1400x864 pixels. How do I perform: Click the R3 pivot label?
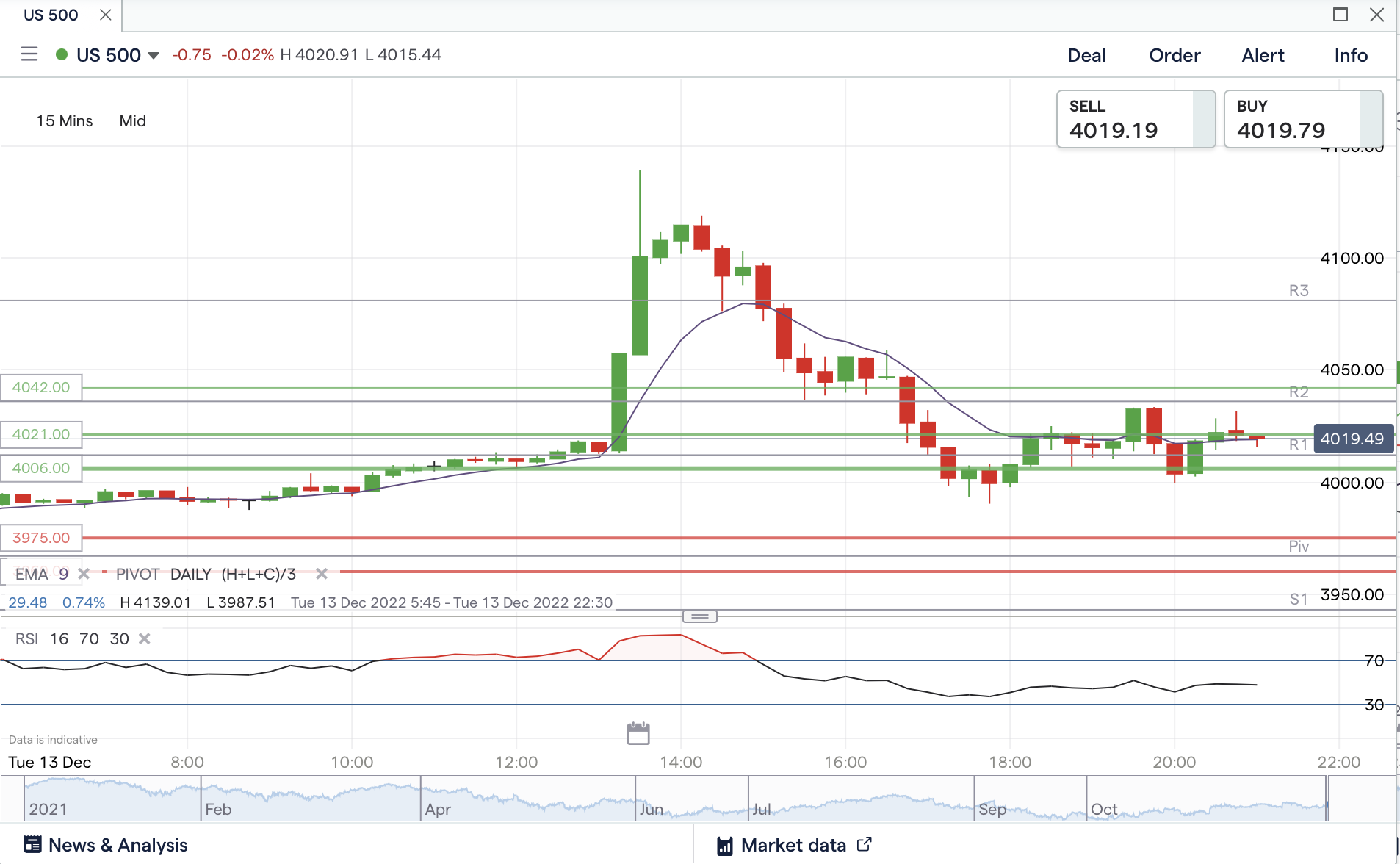tap(1299, 290)
